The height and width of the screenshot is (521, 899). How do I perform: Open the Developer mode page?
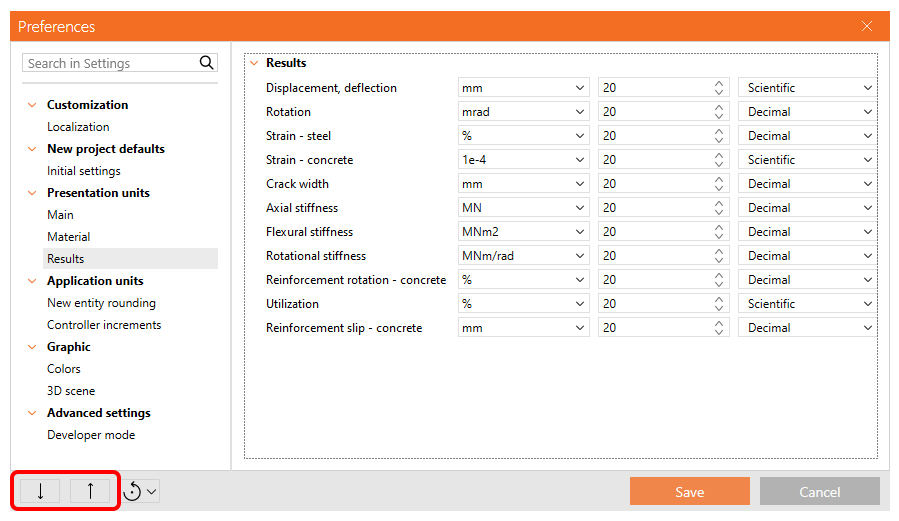(91, 435)
